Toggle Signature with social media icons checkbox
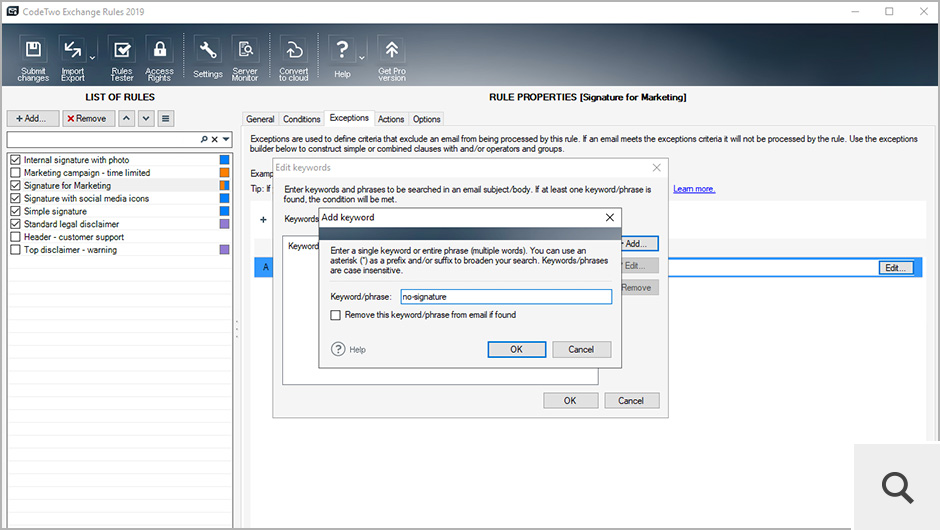 16,198
